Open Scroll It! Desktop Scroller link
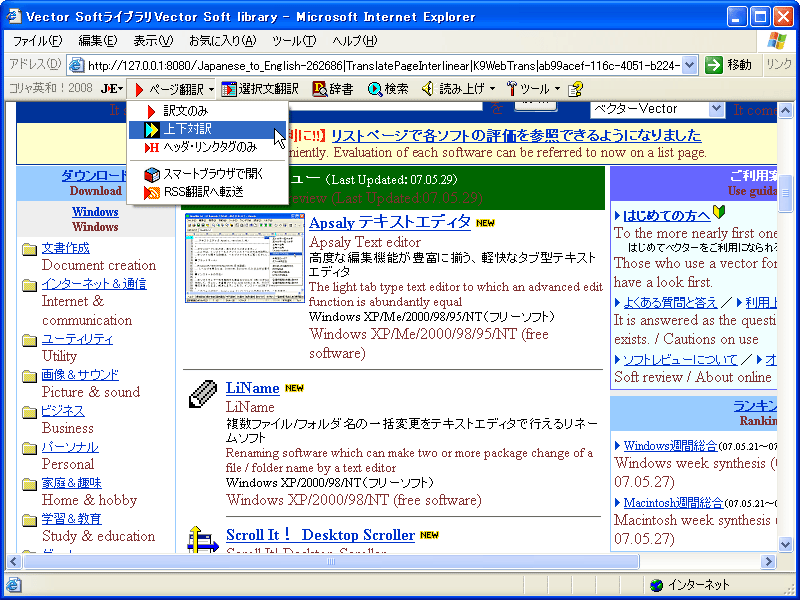The width and height of the screenshot is (800, 600). (x=320, y=535)
